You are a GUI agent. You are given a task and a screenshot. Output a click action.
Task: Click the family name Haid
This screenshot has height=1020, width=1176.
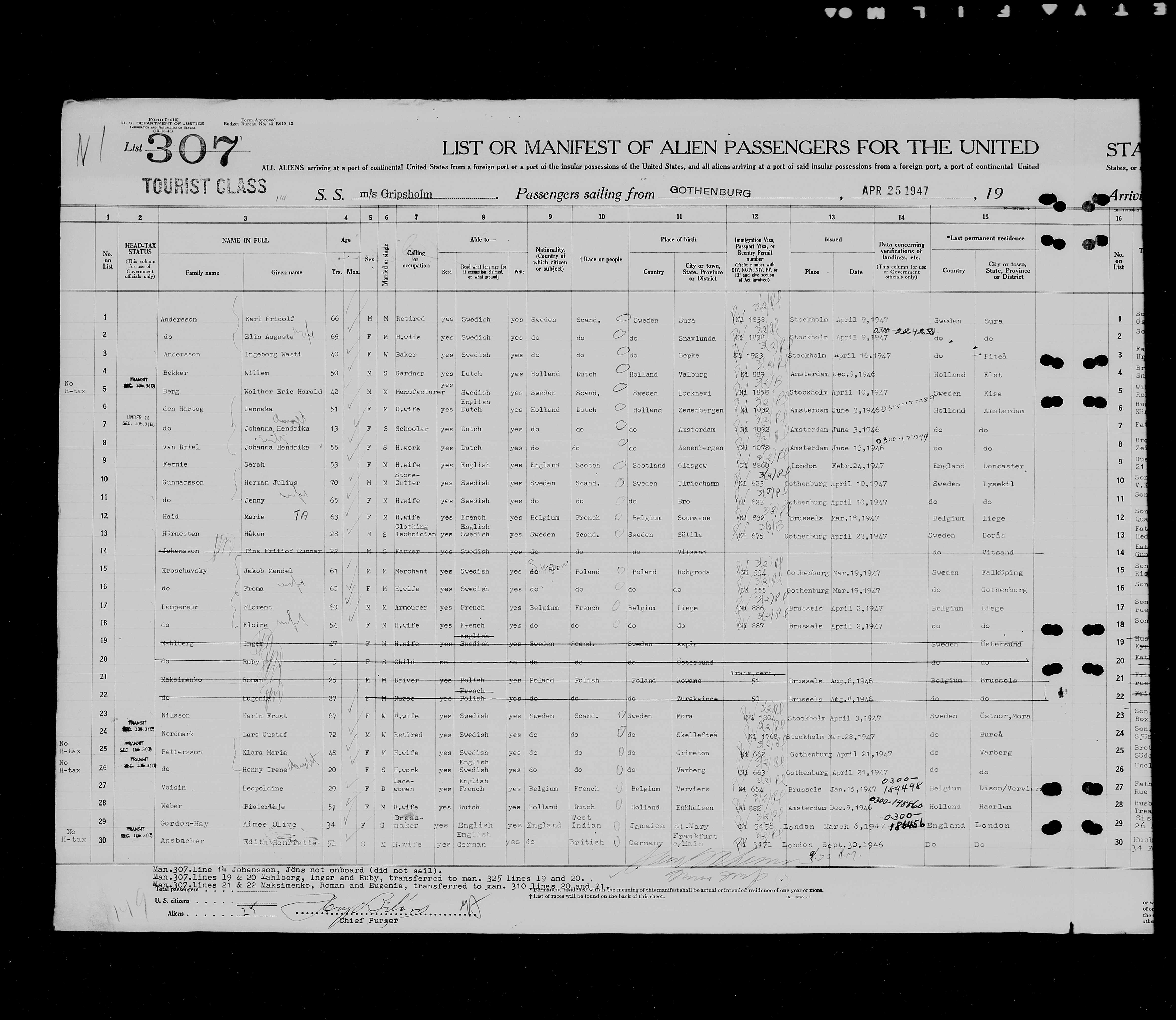pyautogui.click(x=170, y=517)
